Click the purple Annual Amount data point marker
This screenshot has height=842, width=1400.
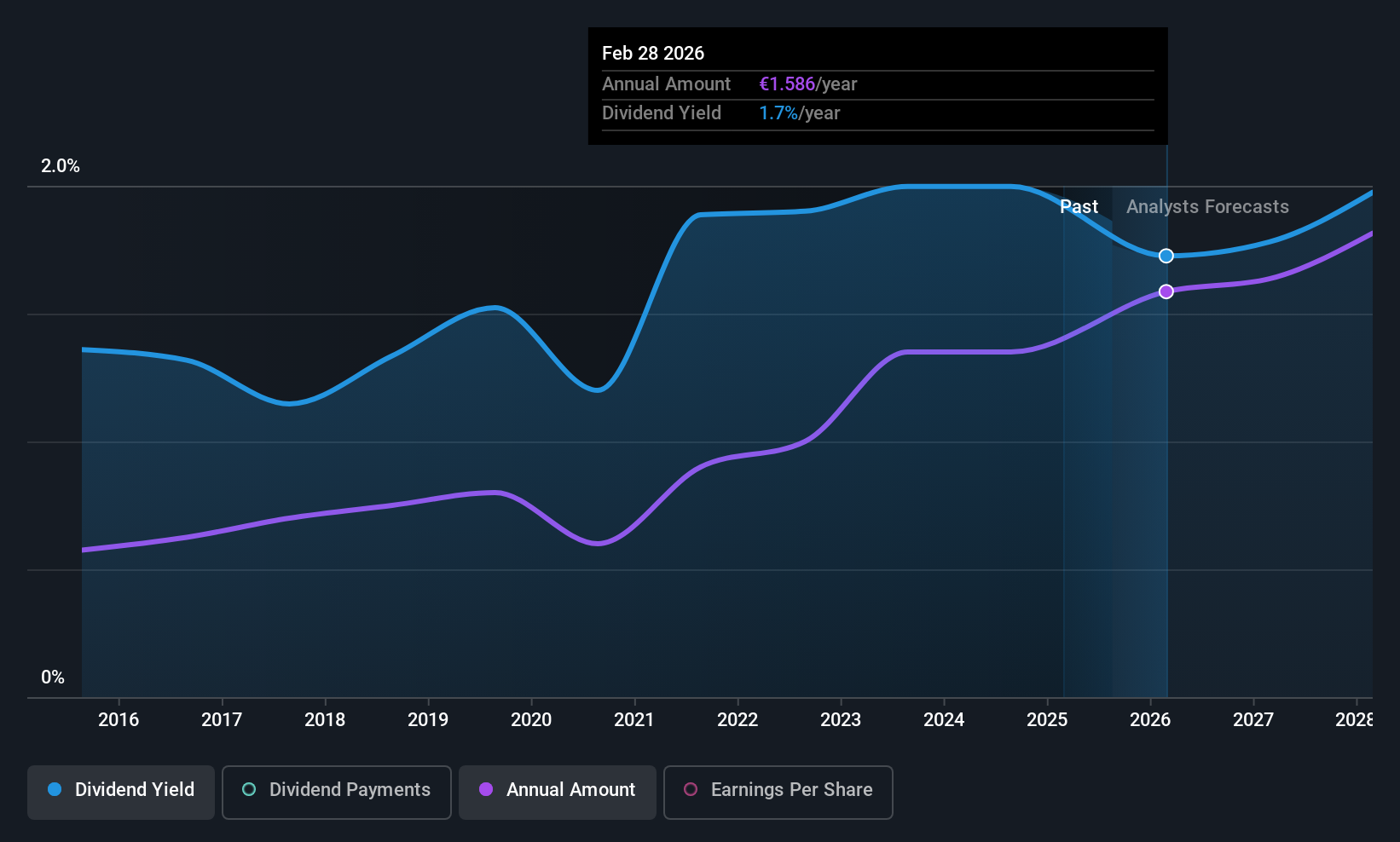pyautogui.click(x=1166, y=291)
